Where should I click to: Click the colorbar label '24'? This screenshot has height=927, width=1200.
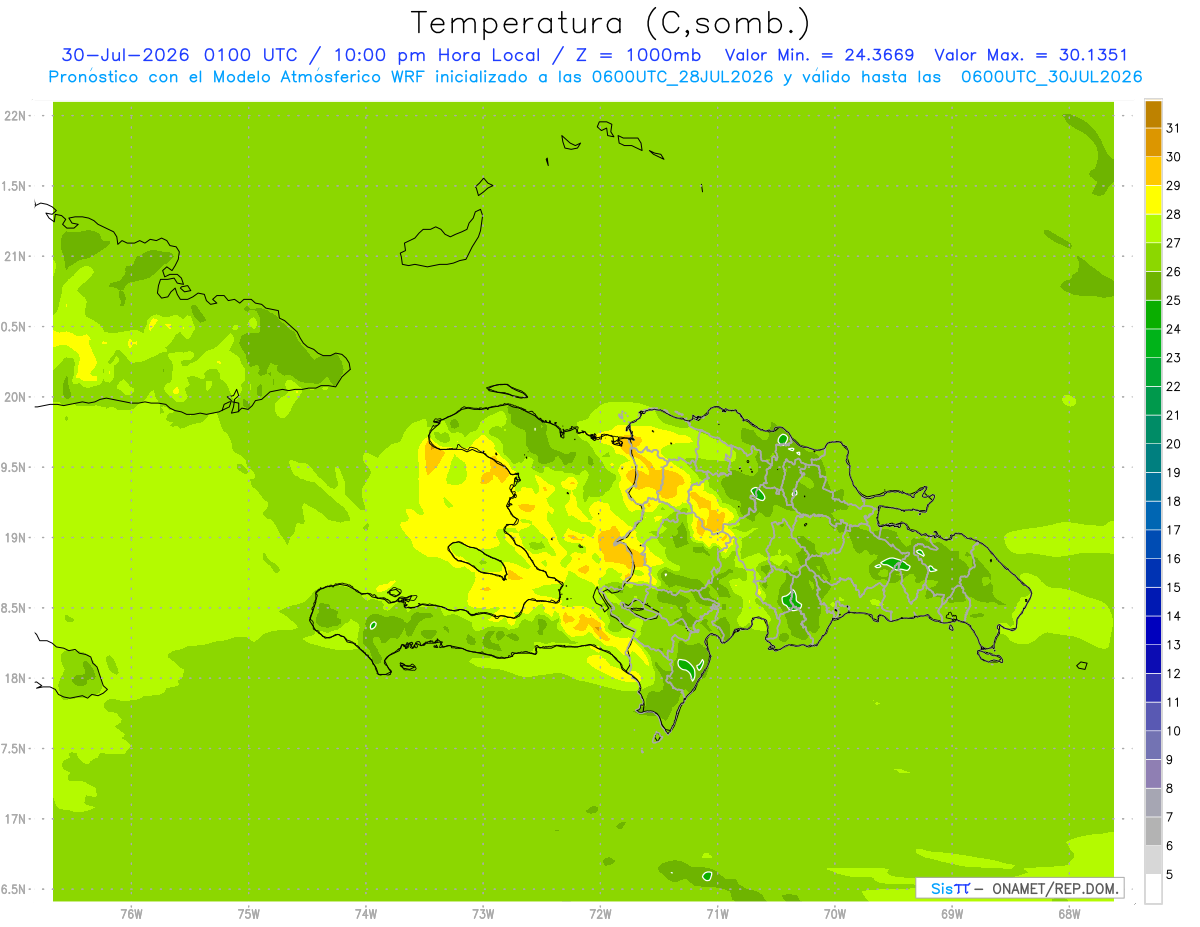click(1173, 329)
